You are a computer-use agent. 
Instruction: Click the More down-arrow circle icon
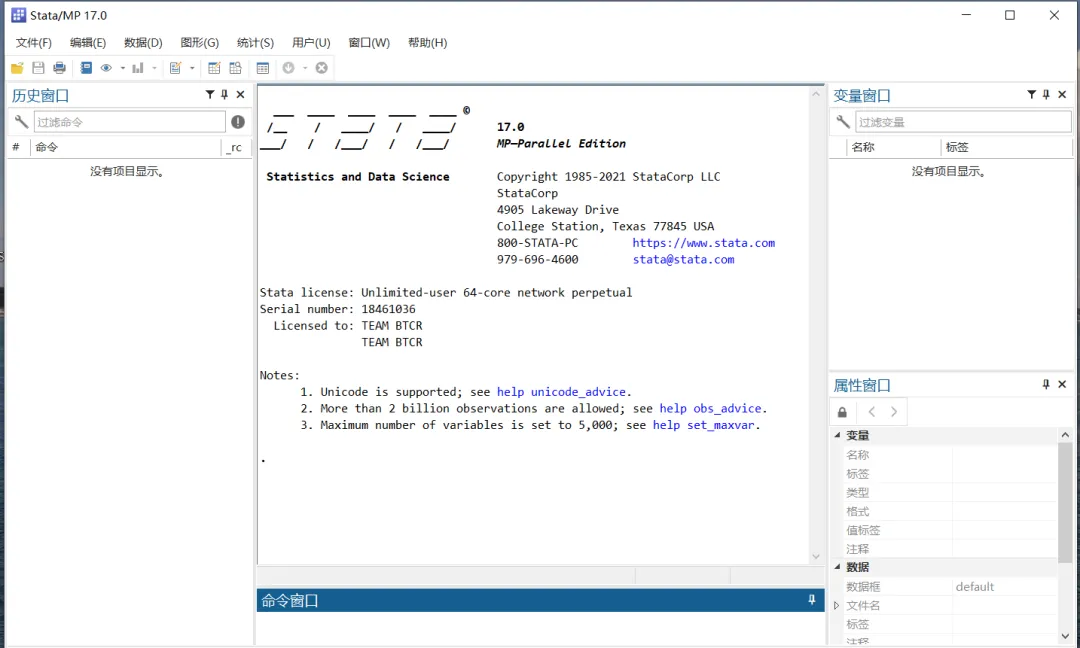pos(289,67)
